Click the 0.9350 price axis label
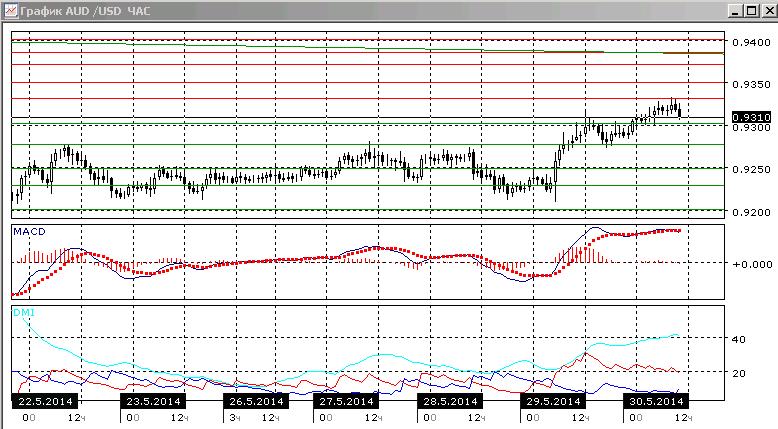778x429 pixels. pos(751,85)
